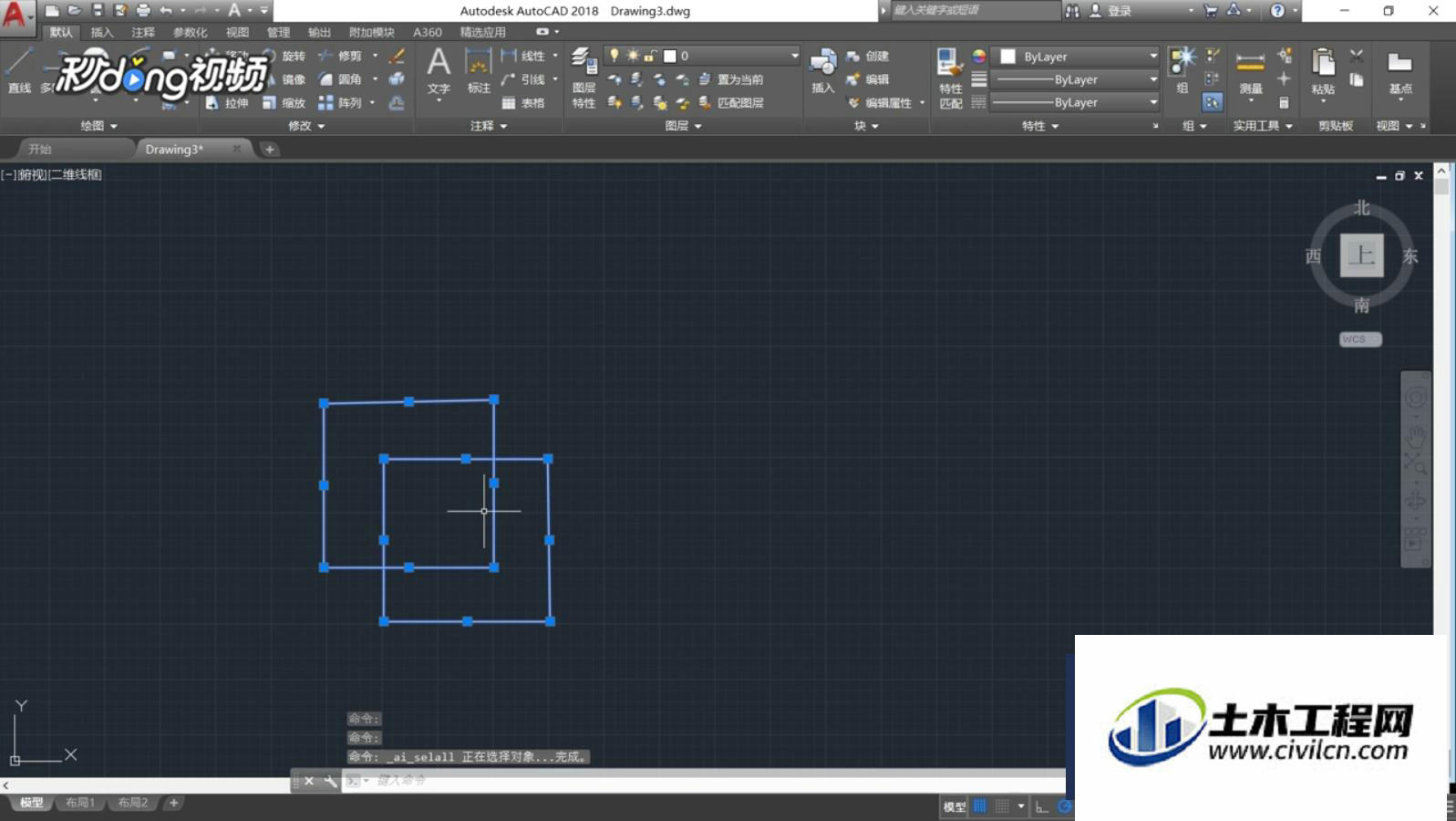Open the object color ByLayer dropdown
The height and width of the screenshot is (821, 1456).
point(1076,57)
